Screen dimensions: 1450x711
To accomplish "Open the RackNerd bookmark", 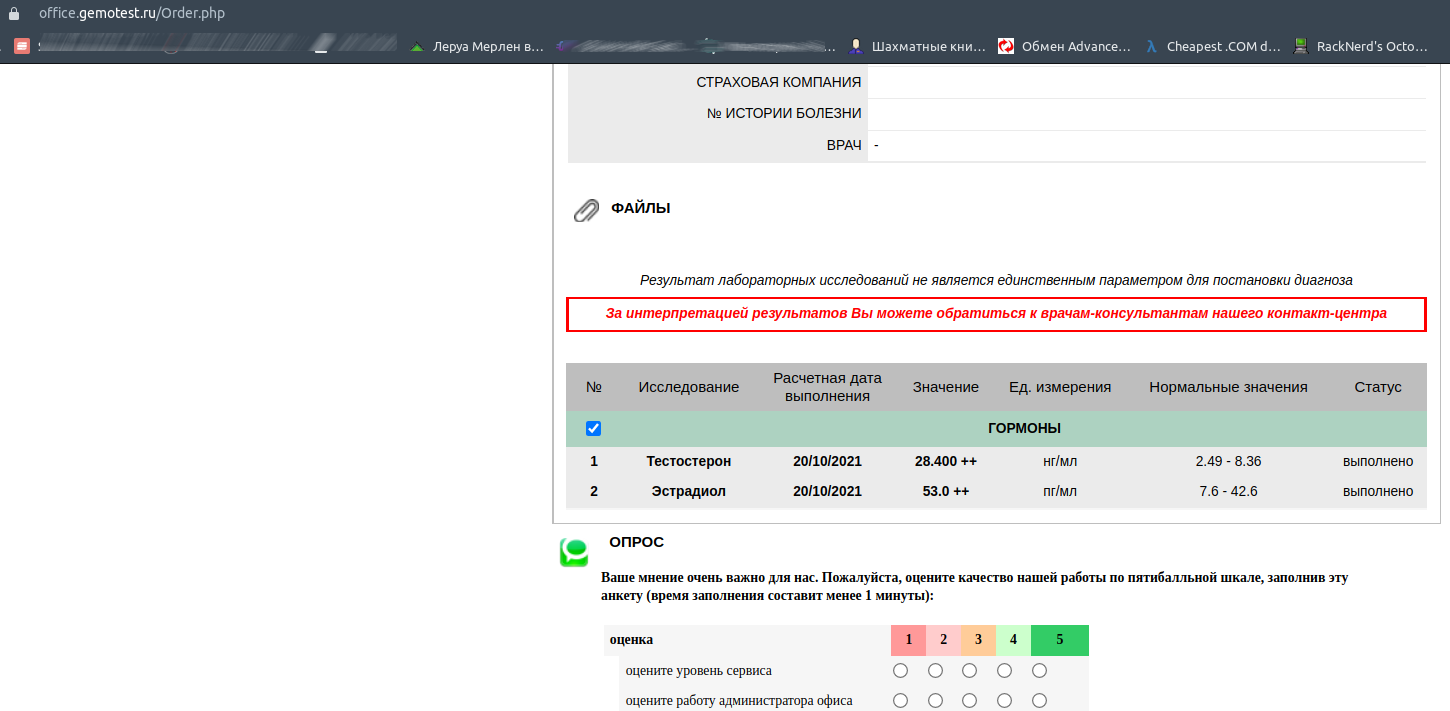I will [x=1361, y=46].
